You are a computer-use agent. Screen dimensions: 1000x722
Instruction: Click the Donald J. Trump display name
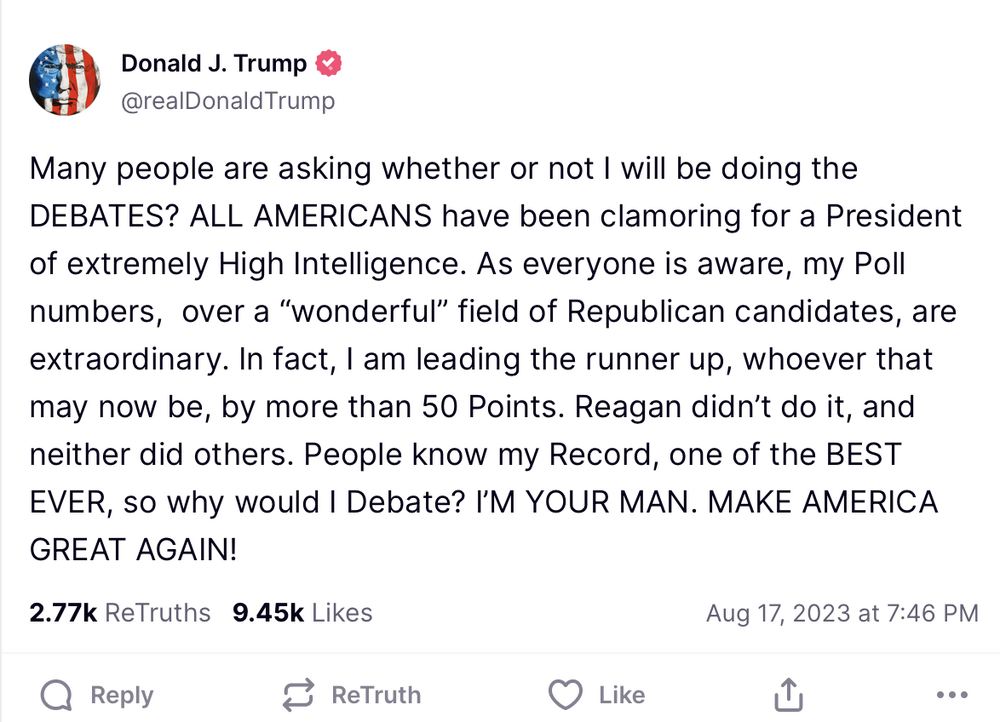click(214, 64)
